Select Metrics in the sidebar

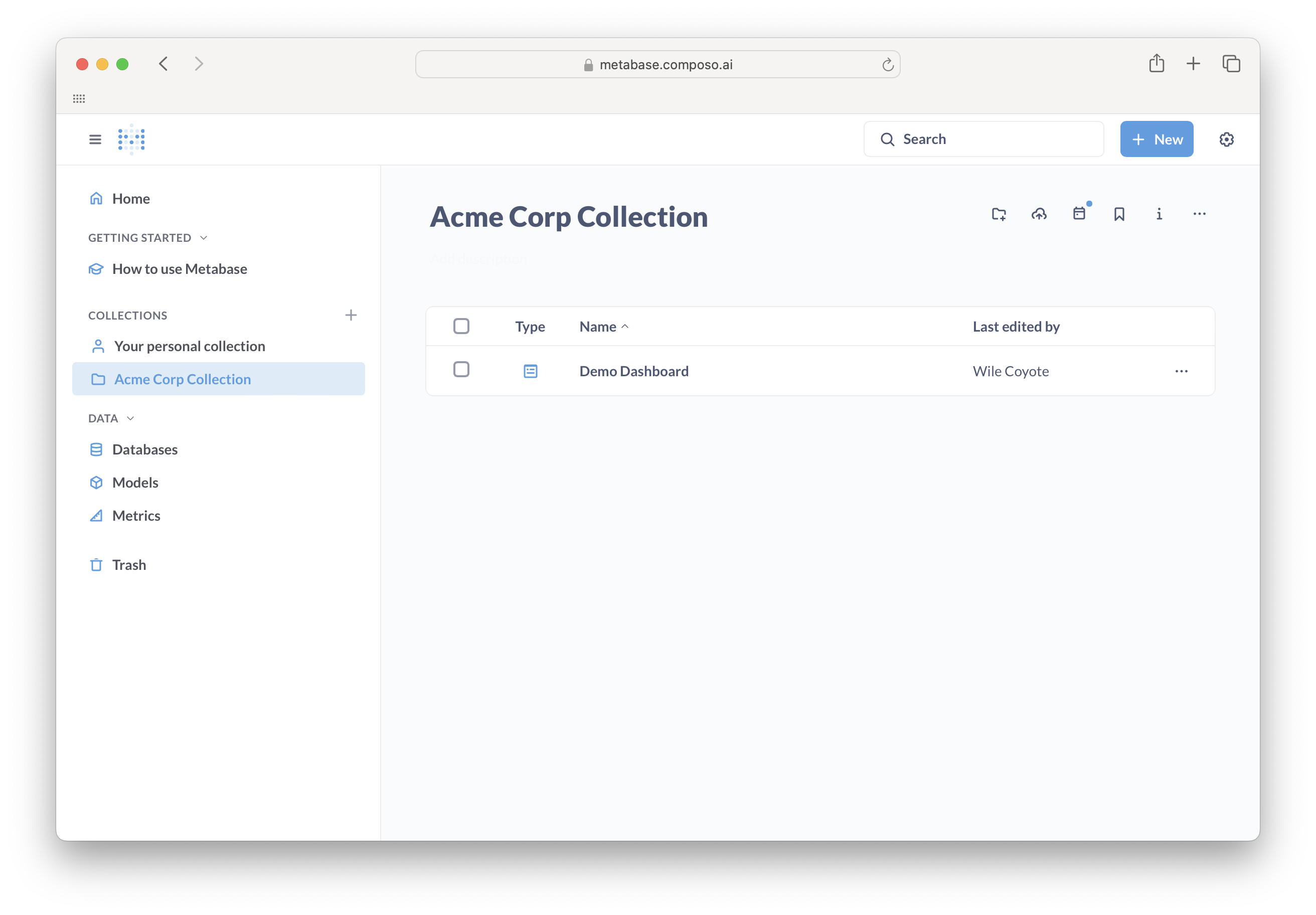coord(136,515)
